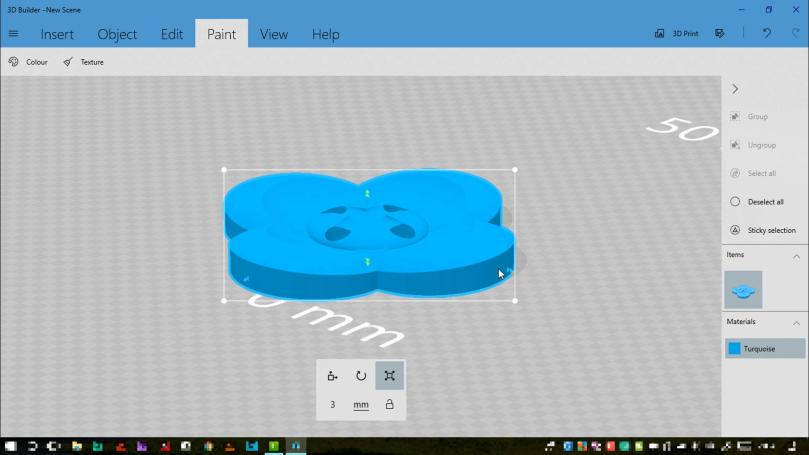Undo the last action
This screenshot has width=809, height=455.
pyautogui.click(x=767, y=34)
